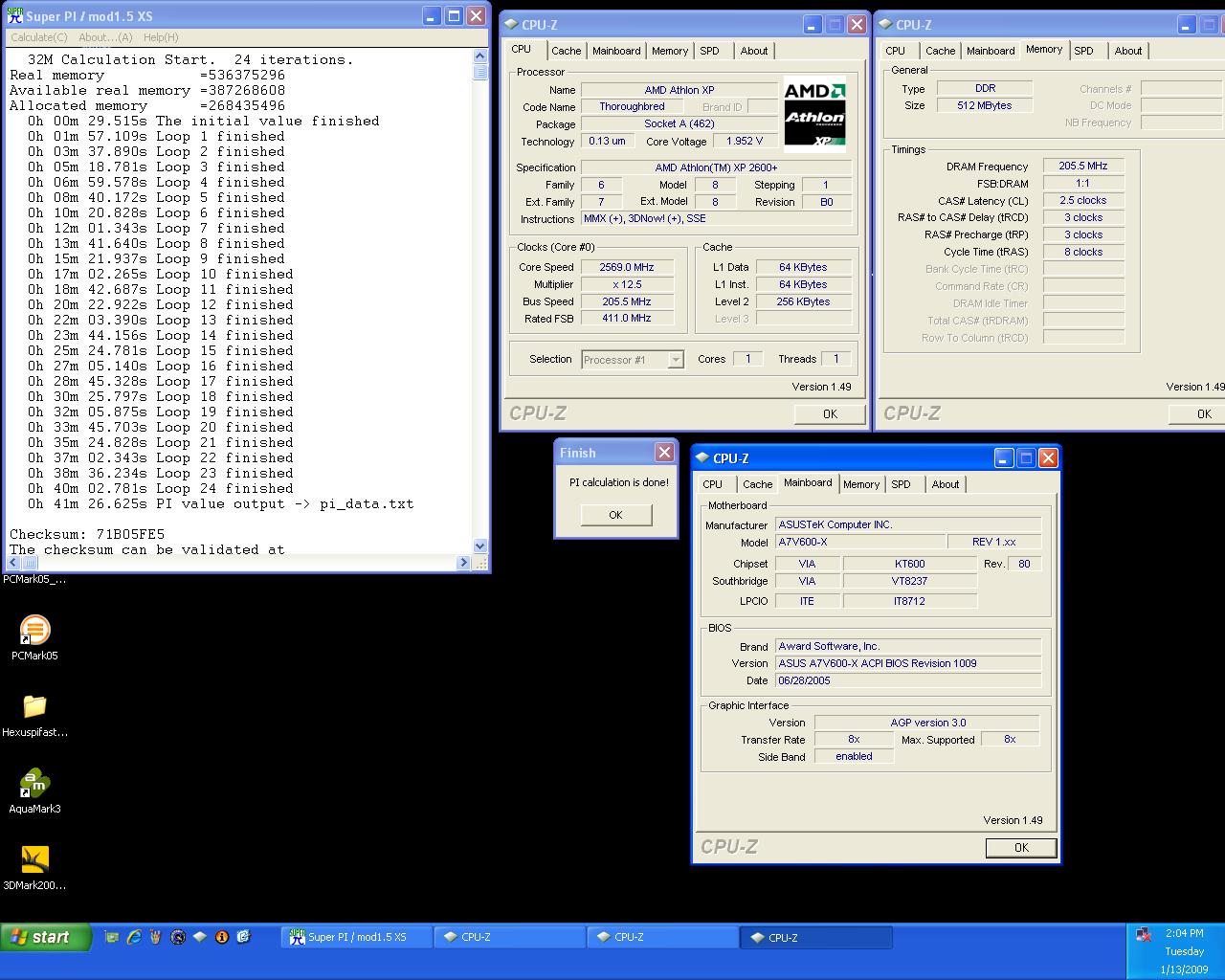1225x980 pixels.
Task: Click the Super PI title bar icon
Action: point(15,16)
